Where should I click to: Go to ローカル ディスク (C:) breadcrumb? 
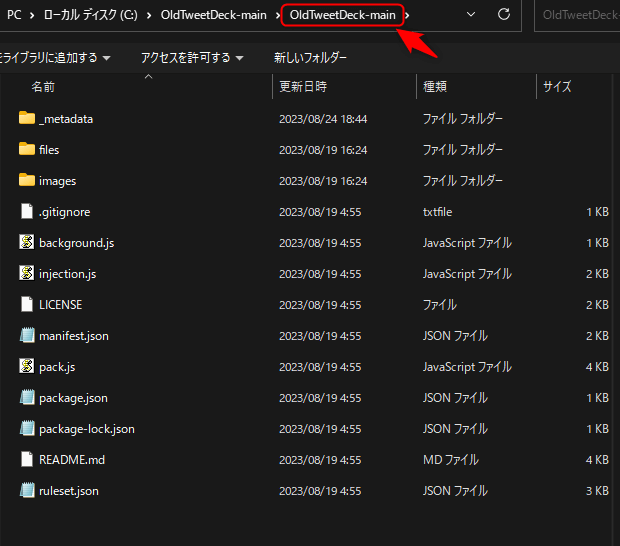click(91, 15)
